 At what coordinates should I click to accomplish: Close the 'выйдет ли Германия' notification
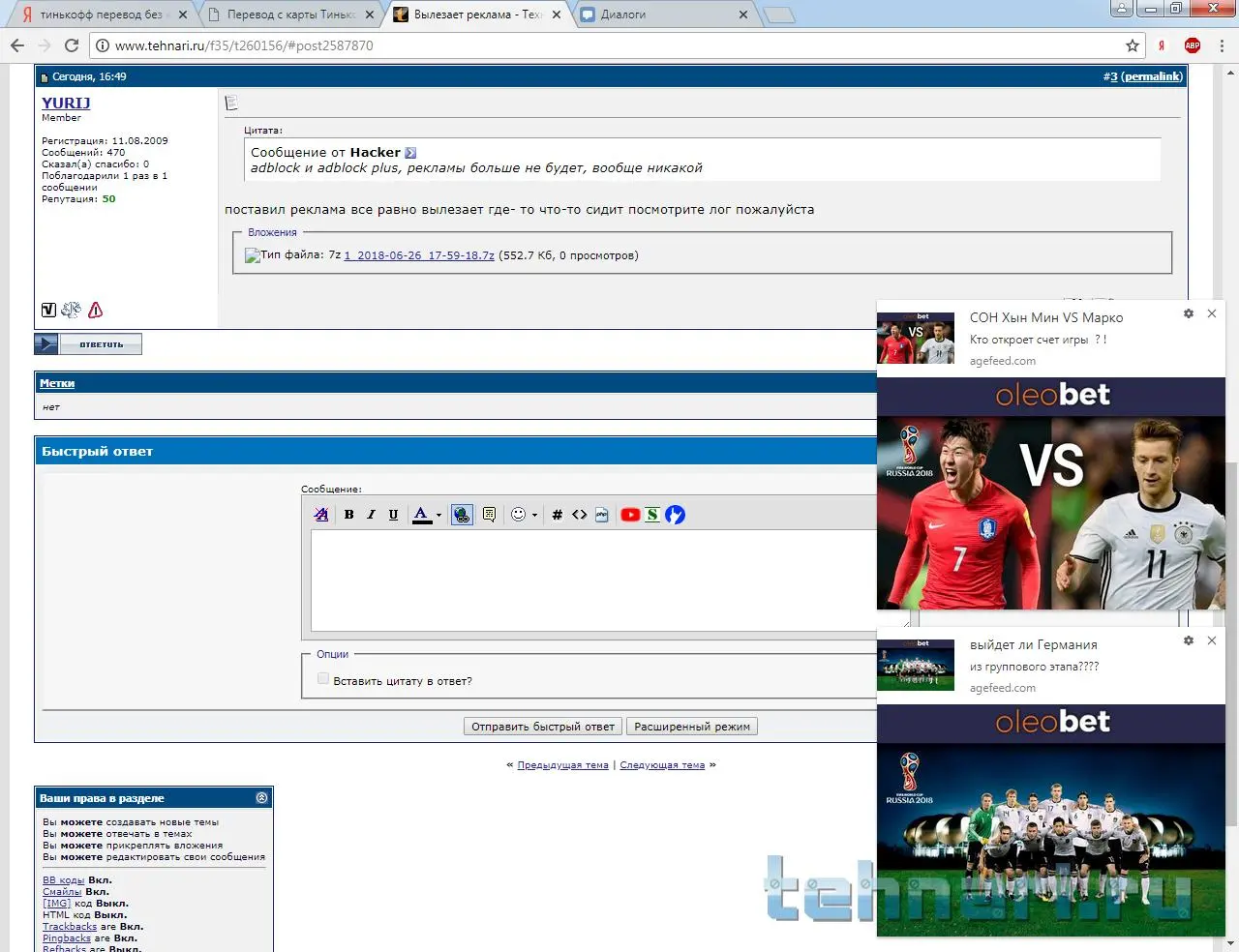point(1212,640)
